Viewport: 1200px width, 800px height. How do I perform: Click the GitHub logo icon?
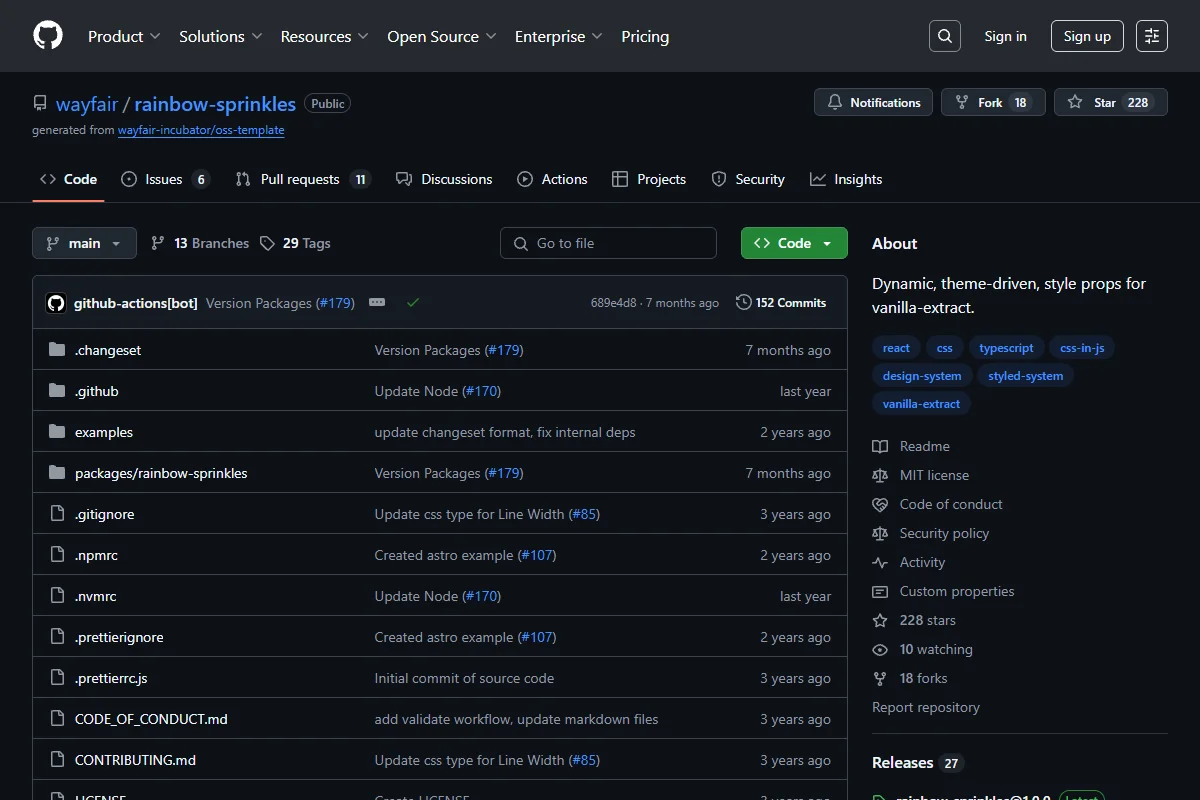coord(48,36)
